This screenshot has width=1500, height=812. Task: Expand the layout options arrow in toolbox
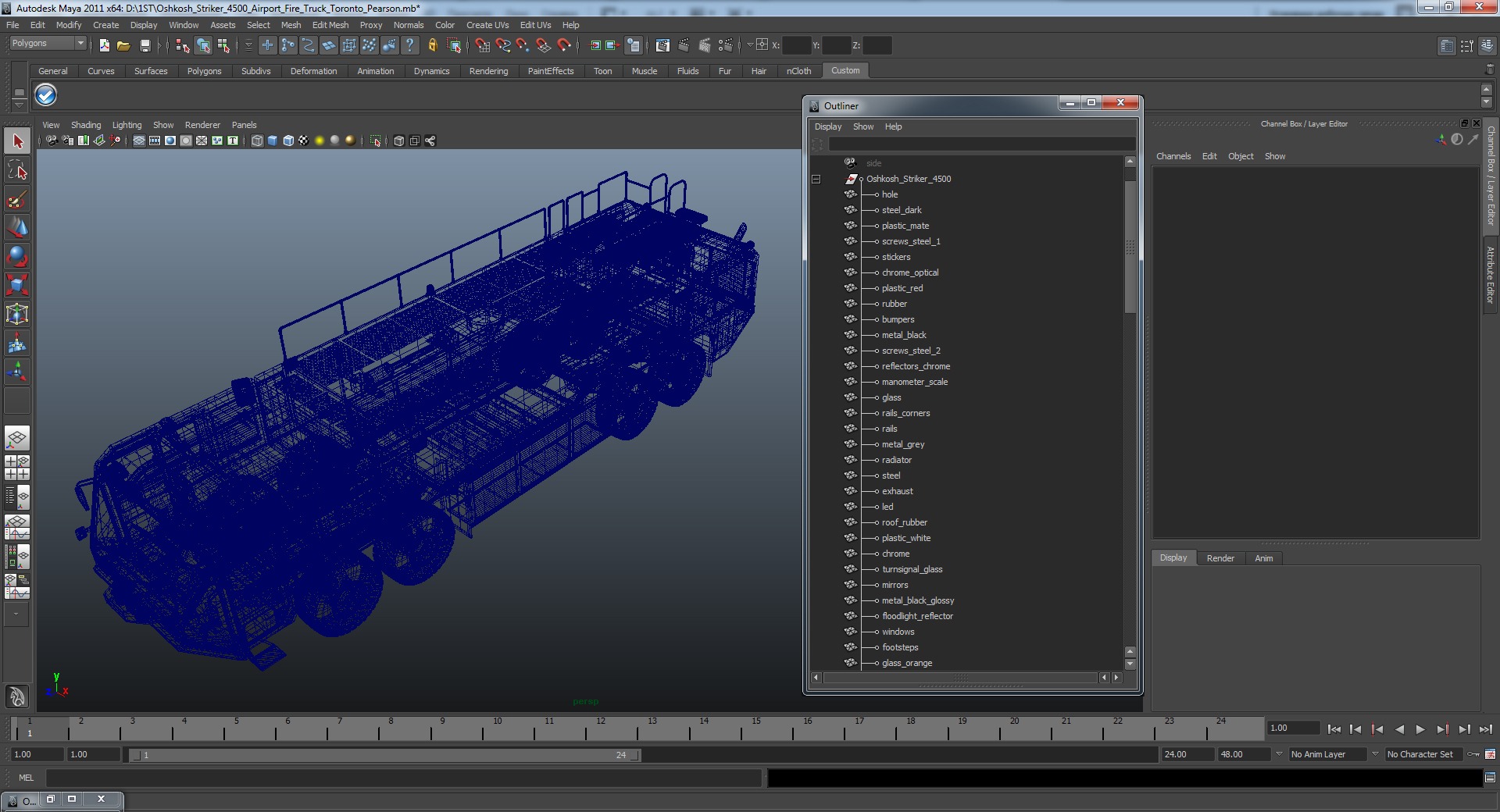[x=16, y=614]
